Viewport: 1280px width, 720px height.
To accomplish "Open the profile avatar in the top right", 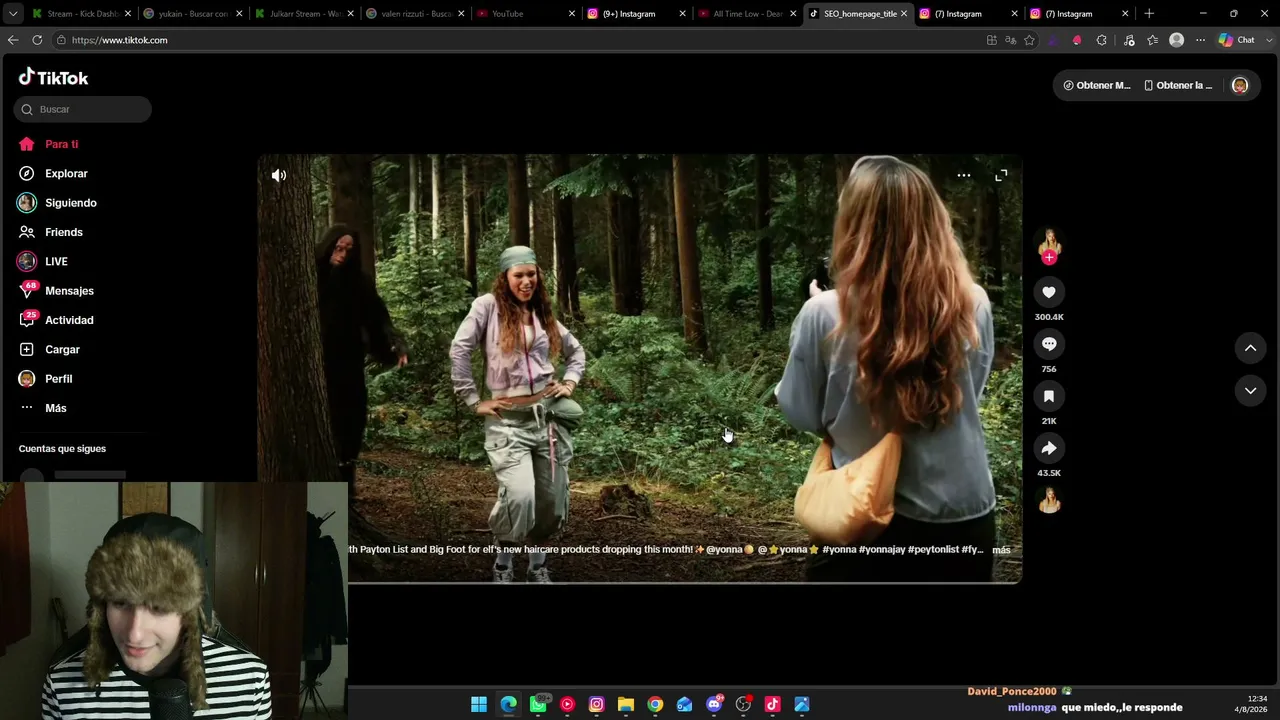I will (1240, 85).
